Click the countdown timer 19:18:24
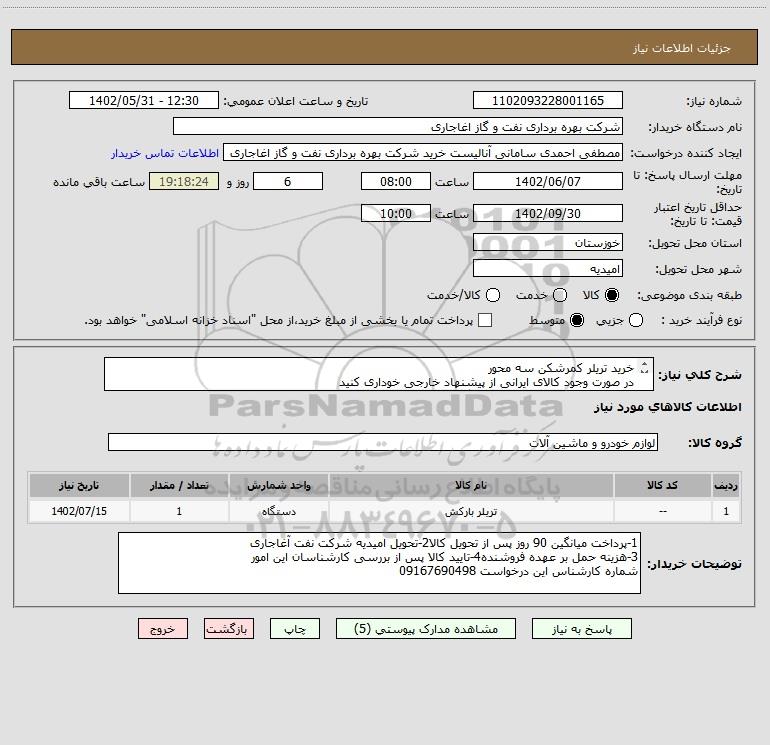The image size is (770, 745). 184,181
